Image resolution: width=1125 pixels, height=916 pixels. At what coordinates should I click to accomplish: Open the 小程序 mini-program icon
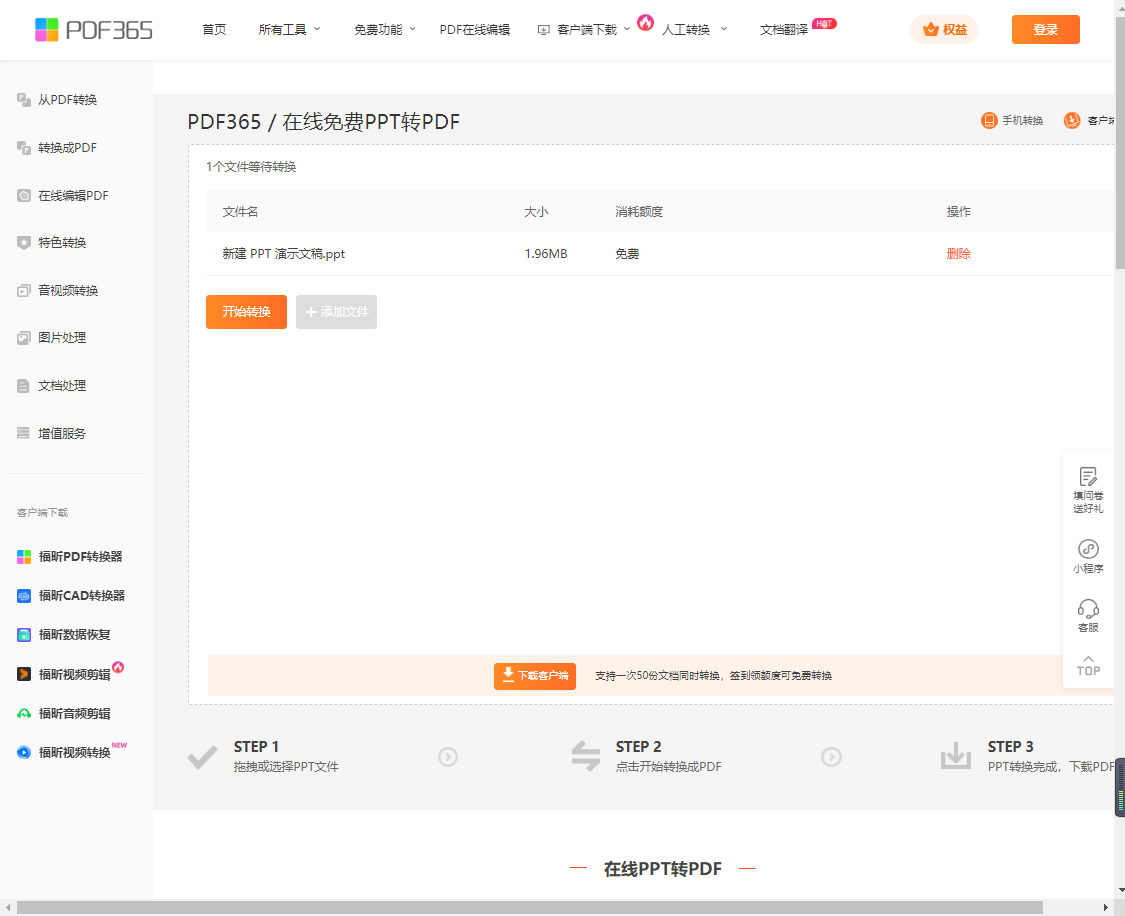click(1088, 549)
